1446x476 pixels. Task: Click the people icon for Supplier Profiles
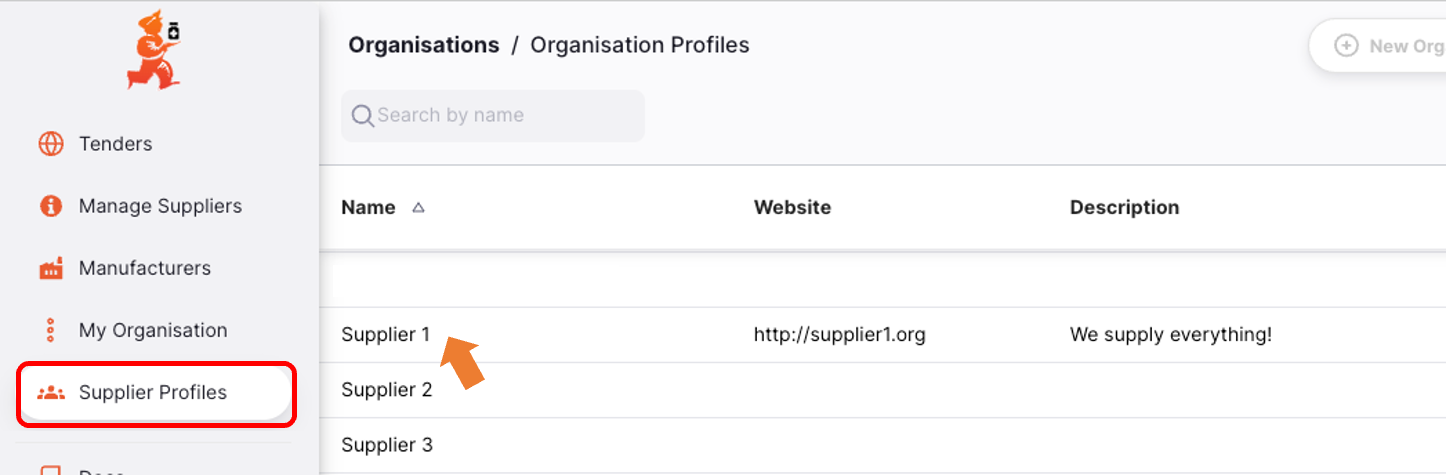tap(51, 392)
